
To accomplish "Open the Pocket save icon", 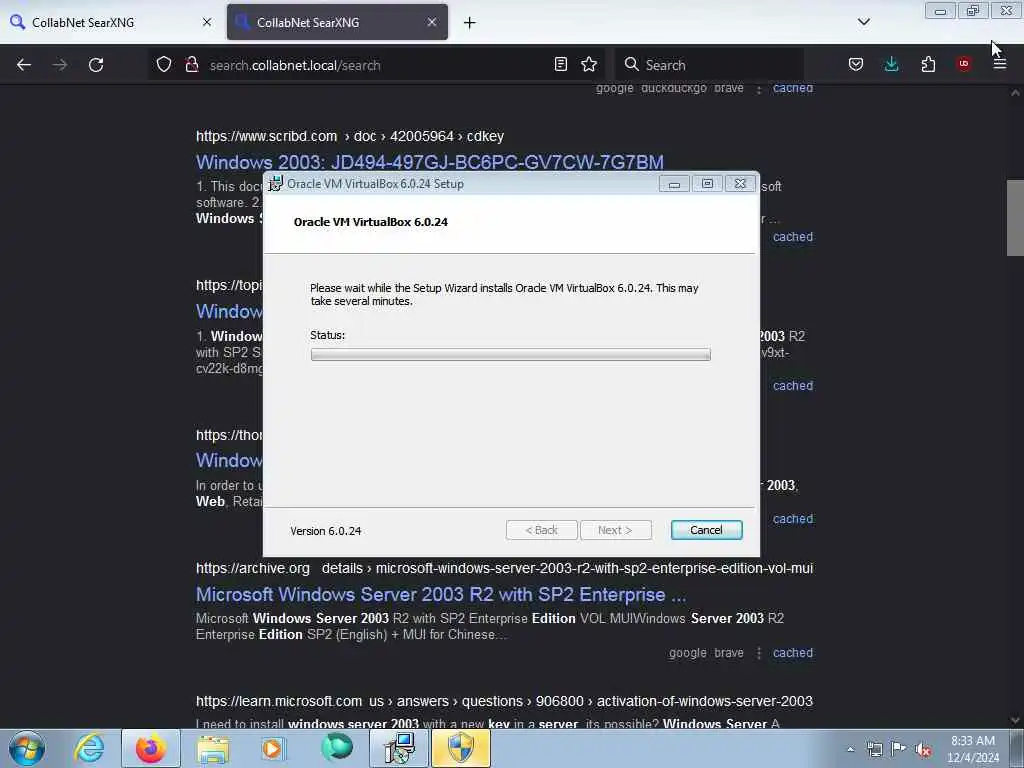I will tap(856, 64).
